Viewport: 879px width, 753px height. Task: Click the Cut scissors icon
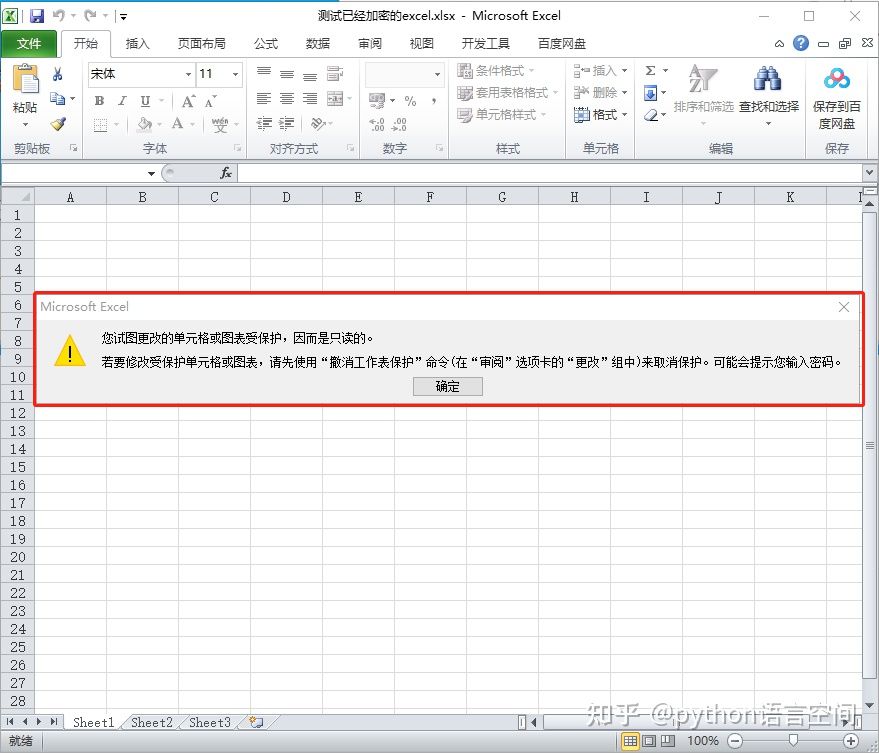point(57,74)
